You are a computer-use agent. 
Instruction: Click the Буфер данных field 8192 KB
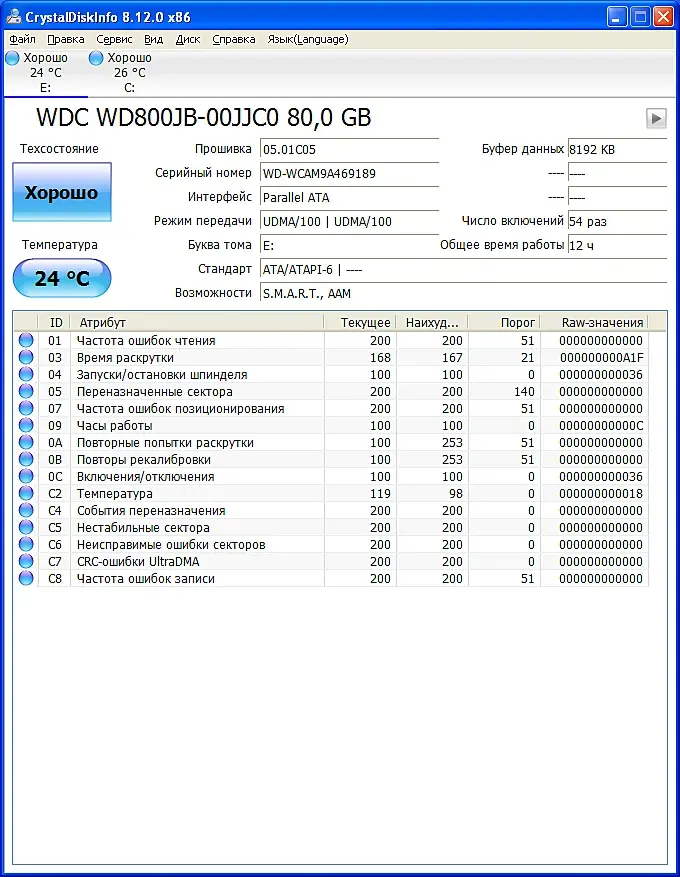(617, 150)
